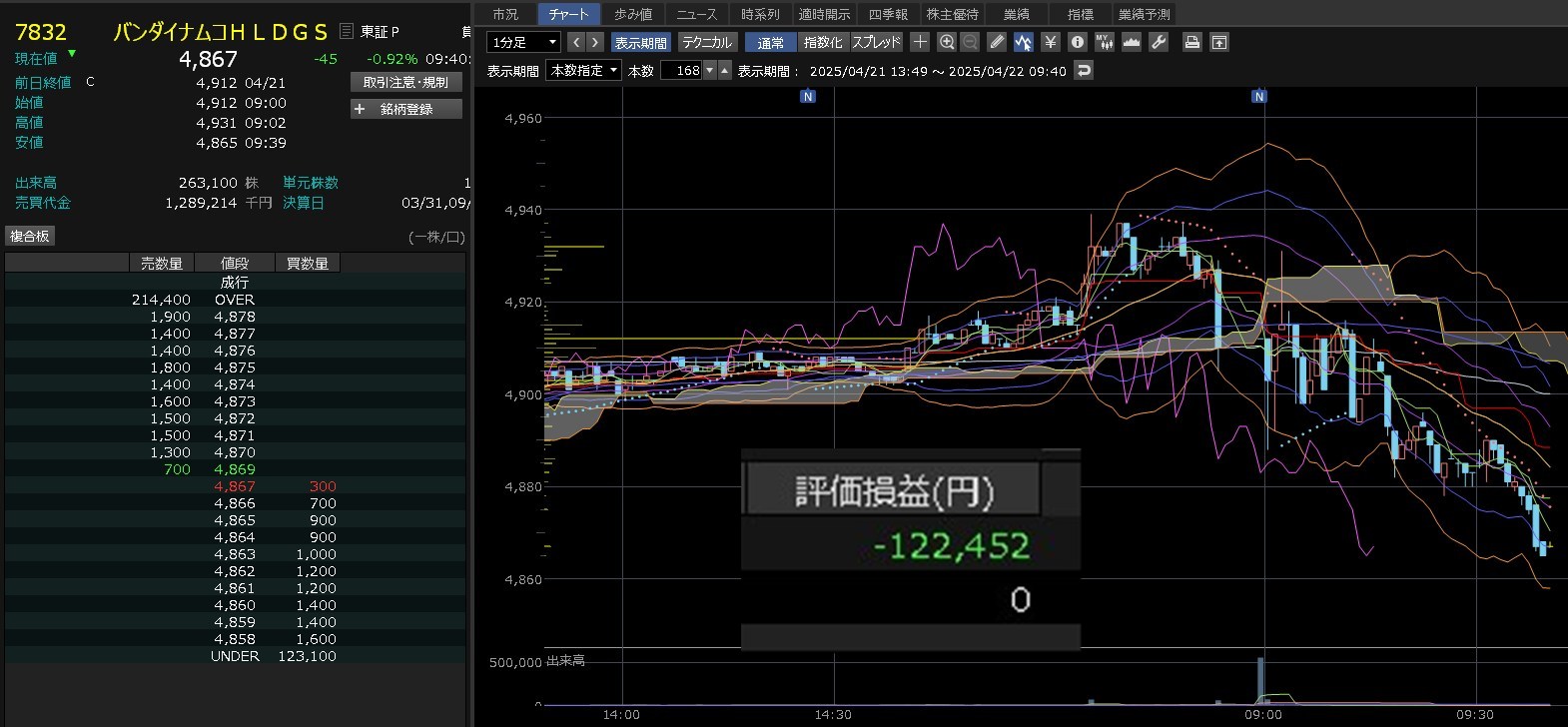Click the 値段 column header
The image size is (1568, 727).
[235, 264]
